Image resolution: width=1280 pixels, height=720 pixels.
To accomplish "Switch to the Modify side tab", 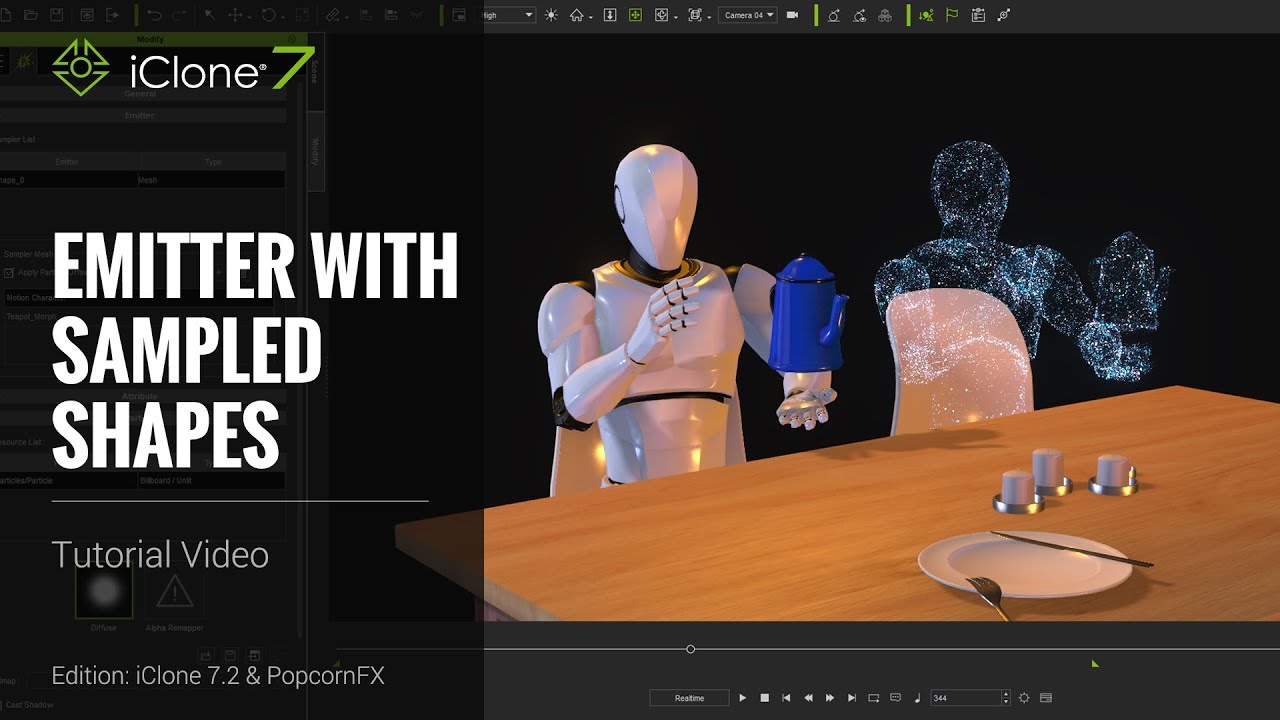I will [315, 152].
